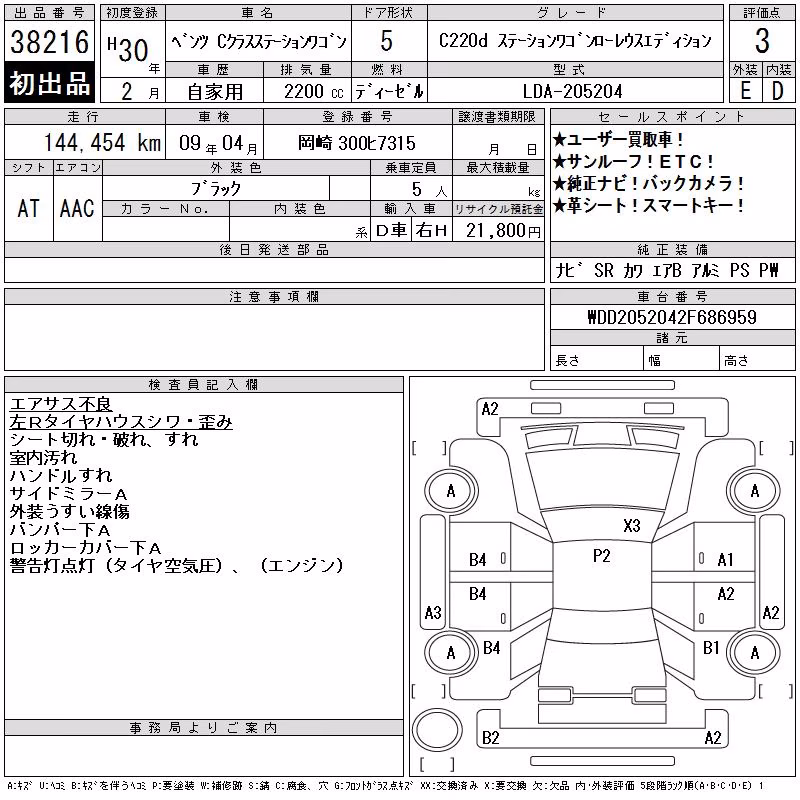The width and height of the screenshot is (800, 800).
Task: Click the note ハンドルすれ
Action: 61,476
